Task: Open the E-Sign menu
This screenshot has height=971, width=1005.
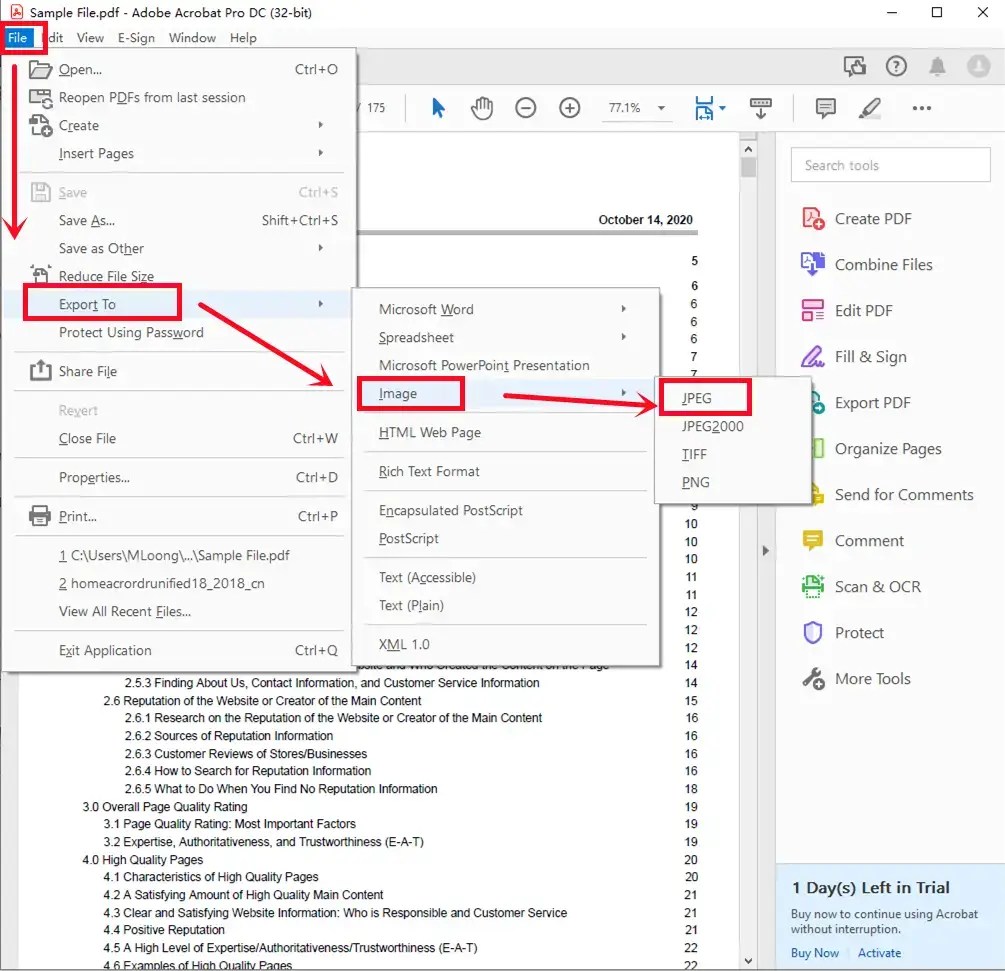Action: [136, 38]
